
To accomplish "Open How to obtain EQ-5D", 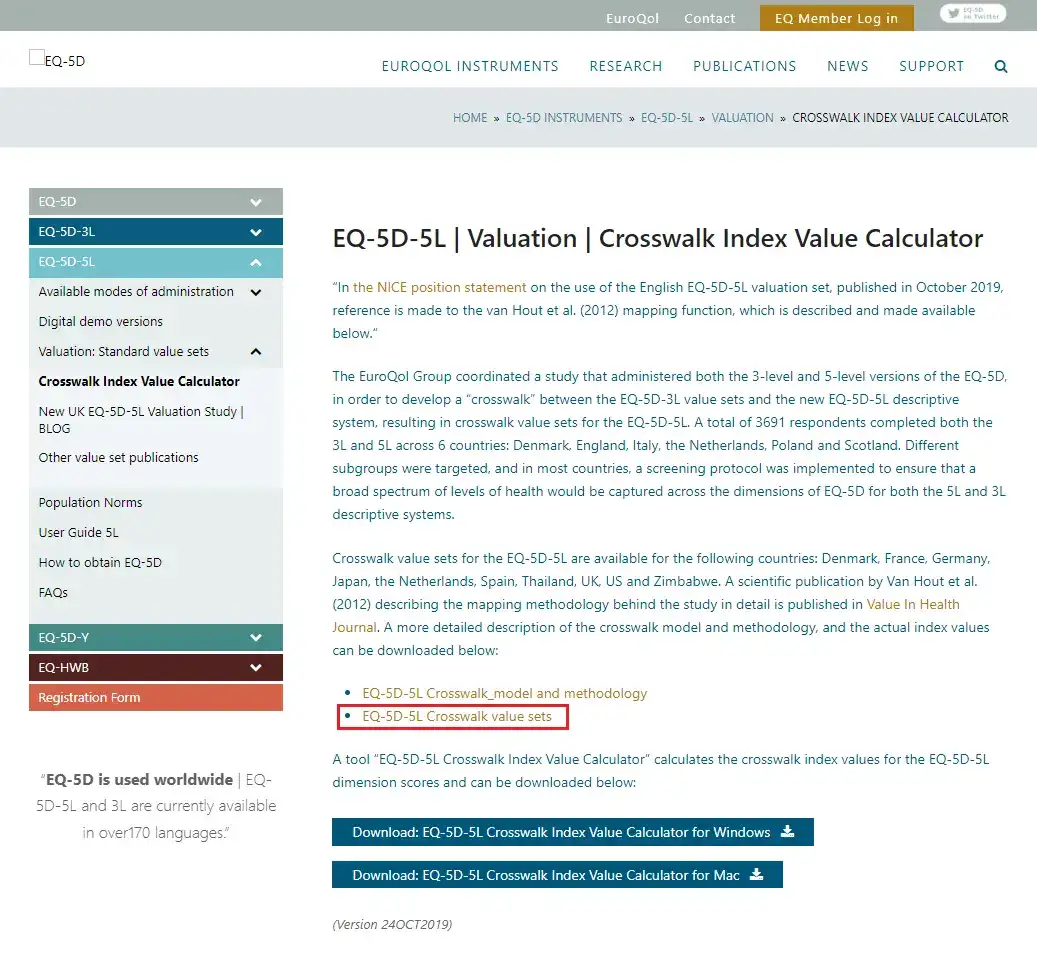I will point(100,563).
